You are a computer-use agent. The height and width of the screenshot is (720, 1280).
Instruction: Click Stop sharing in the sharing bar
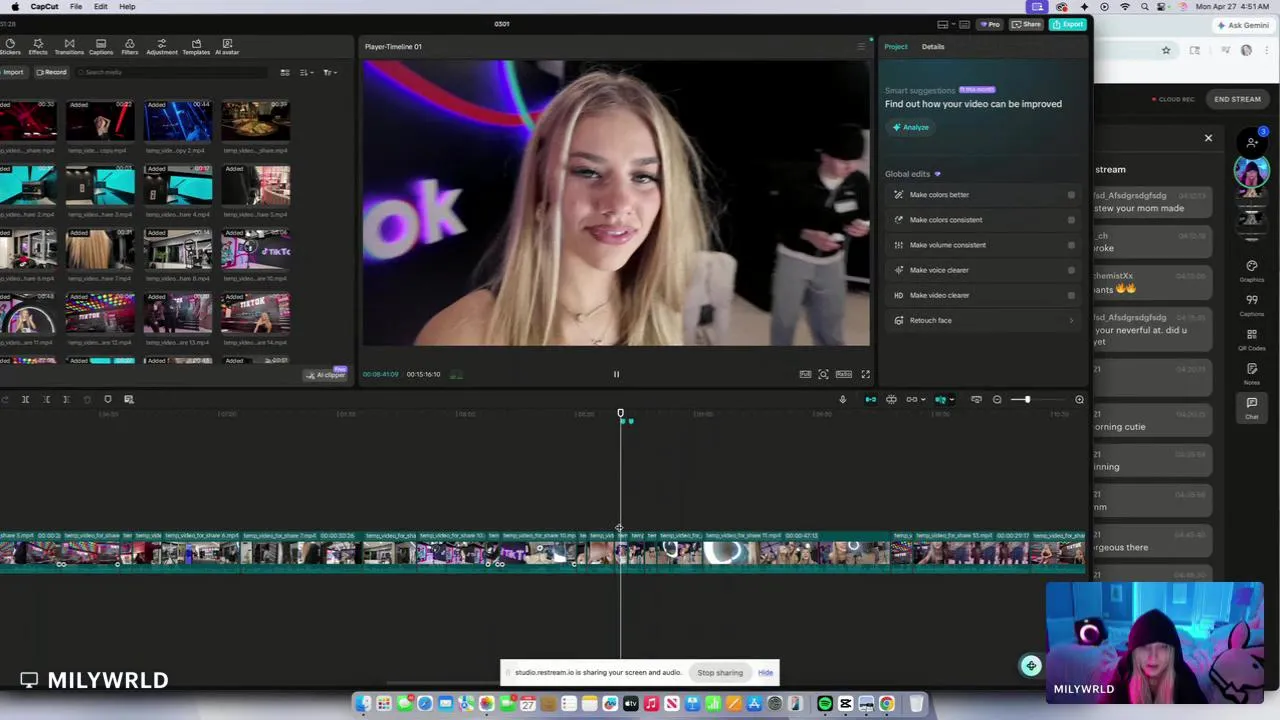pyautogui.click(x=720, y=672)
